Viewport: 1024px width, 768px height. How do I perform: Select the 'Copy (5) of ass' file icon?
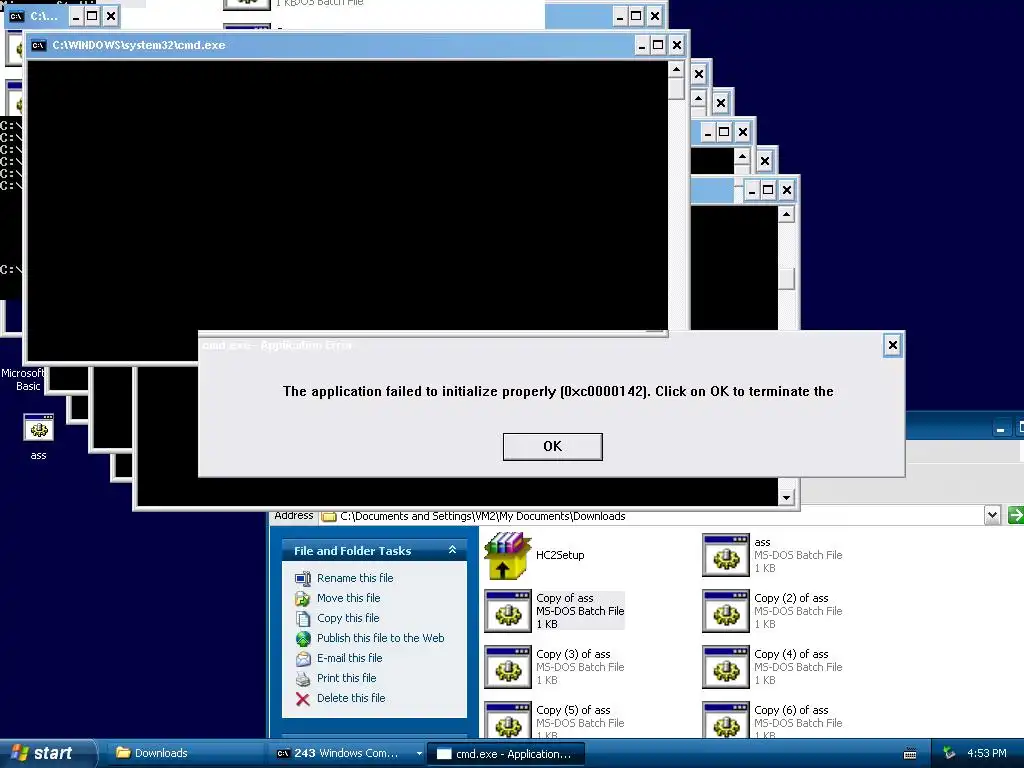tap(507, 720)
